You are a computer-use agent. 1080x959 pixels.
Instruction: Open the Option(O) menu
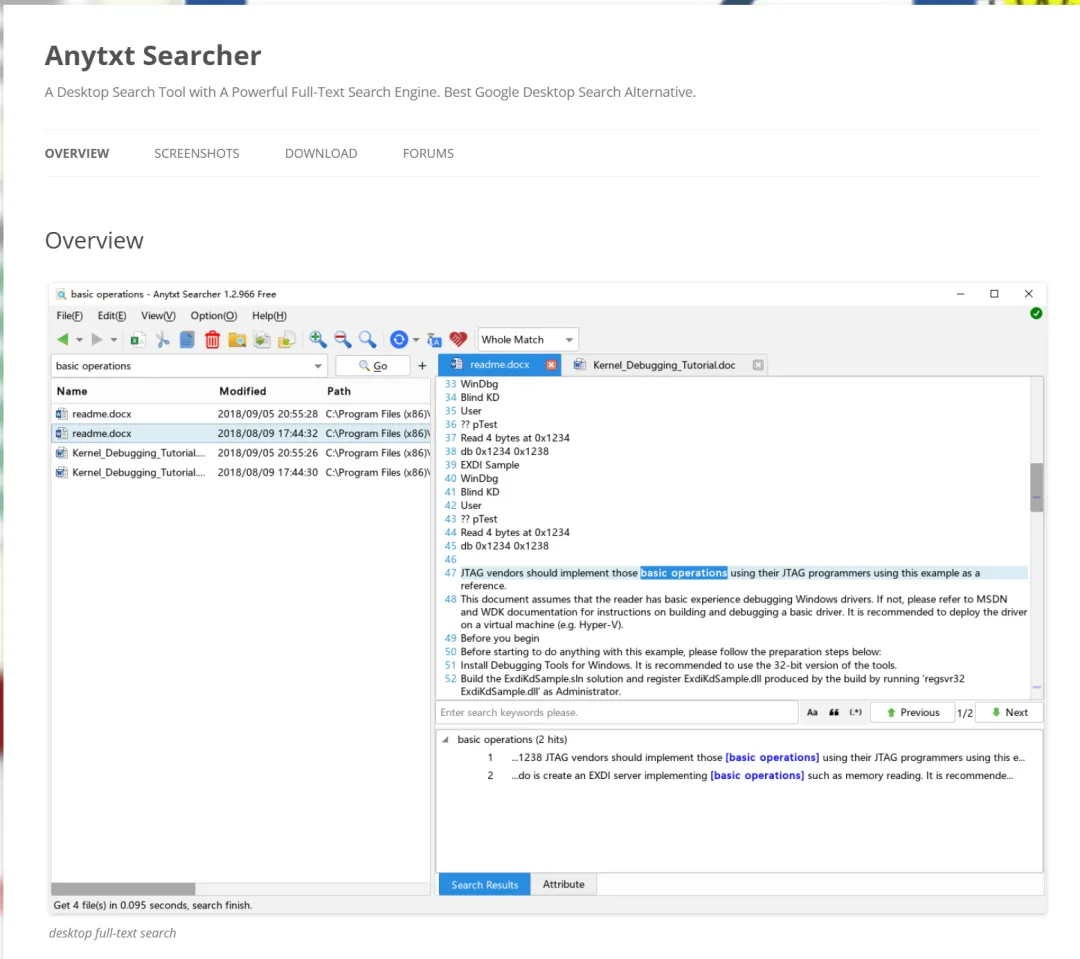pos(214,316)
